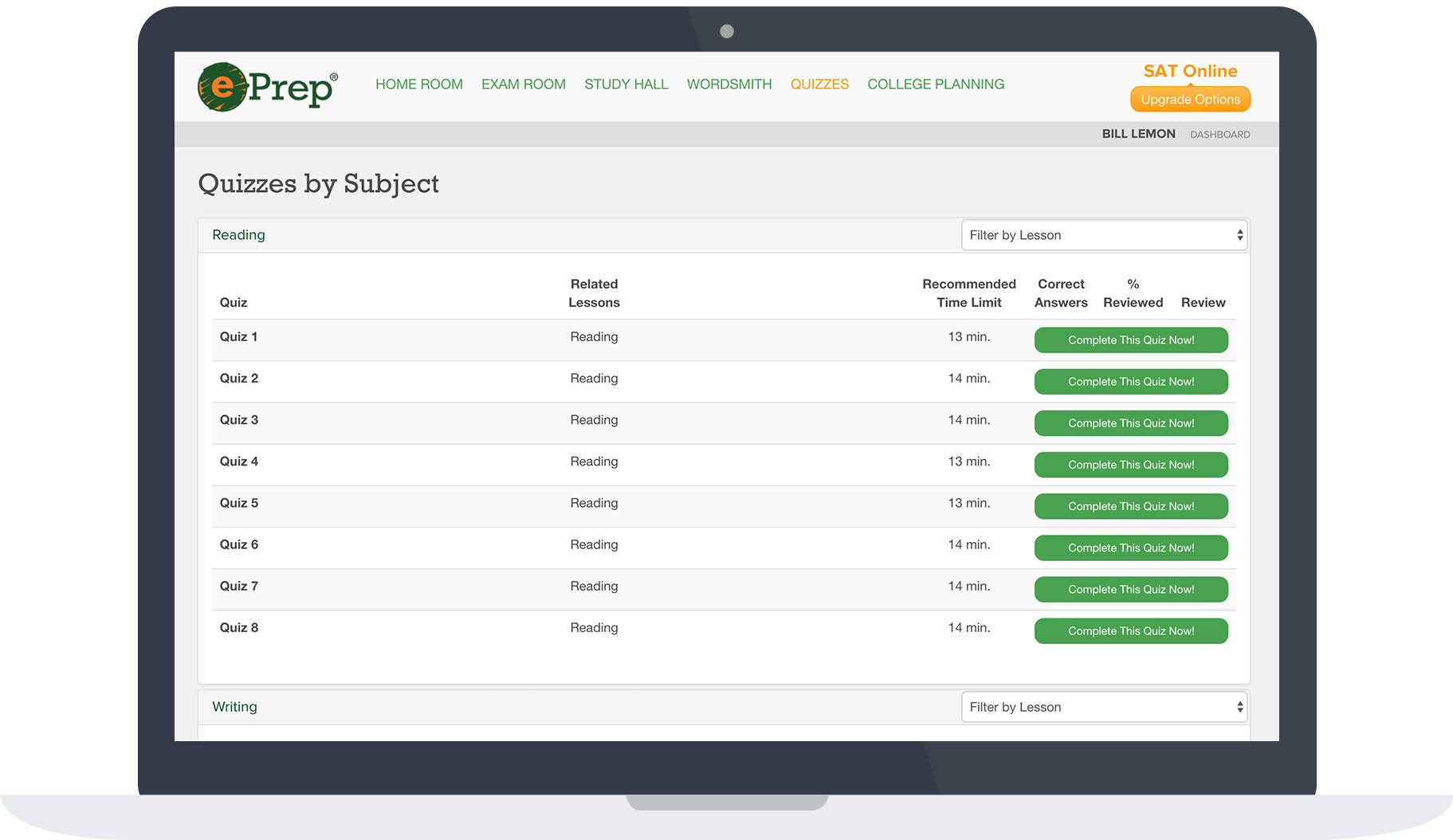Click Complete This Quiz Now for Quiz 2

click(x=1130, y=382)
